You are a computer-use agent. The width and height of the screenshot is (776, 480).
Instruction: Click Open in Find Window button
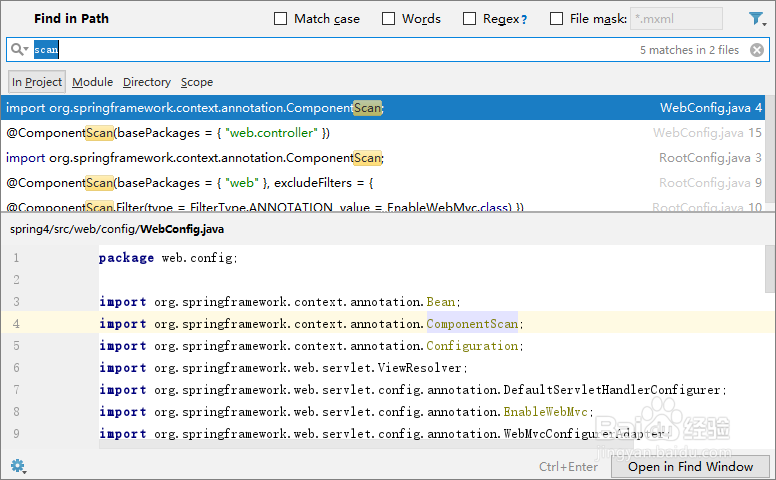pos(690,466)
